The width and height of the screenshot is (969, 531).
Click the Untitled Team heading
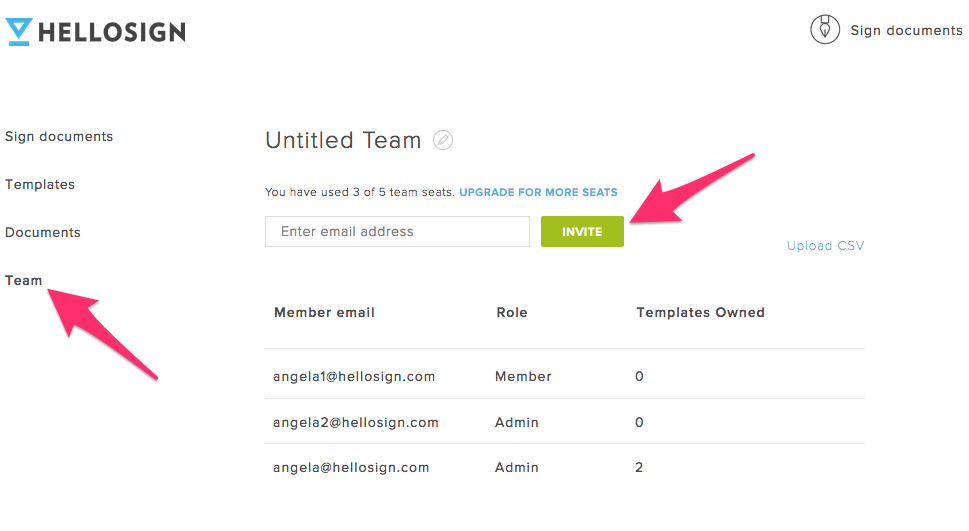pos(343,140)
